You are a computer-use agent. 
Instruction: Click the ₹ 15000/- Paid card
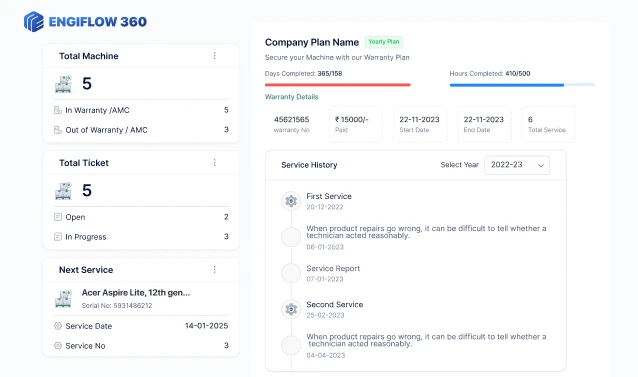[356, 124]
